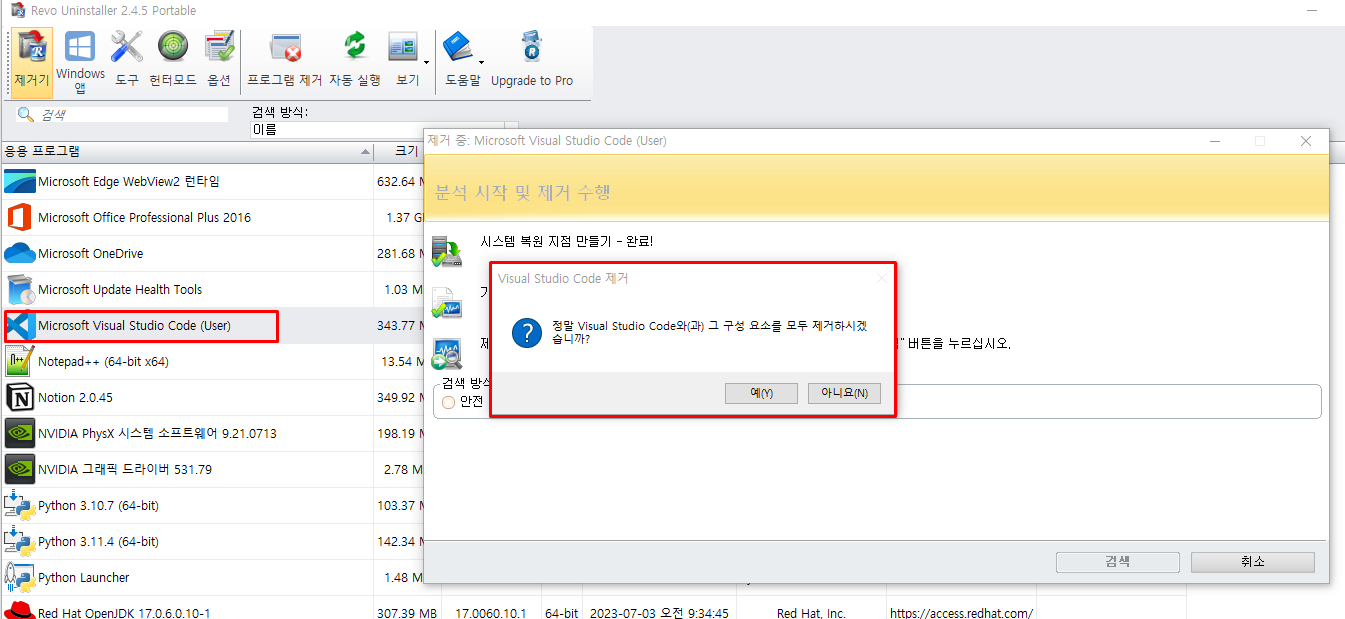Screen dimensions: 1345x619
Task: Open the 도움말 help book icon
Action: (459, 61)
